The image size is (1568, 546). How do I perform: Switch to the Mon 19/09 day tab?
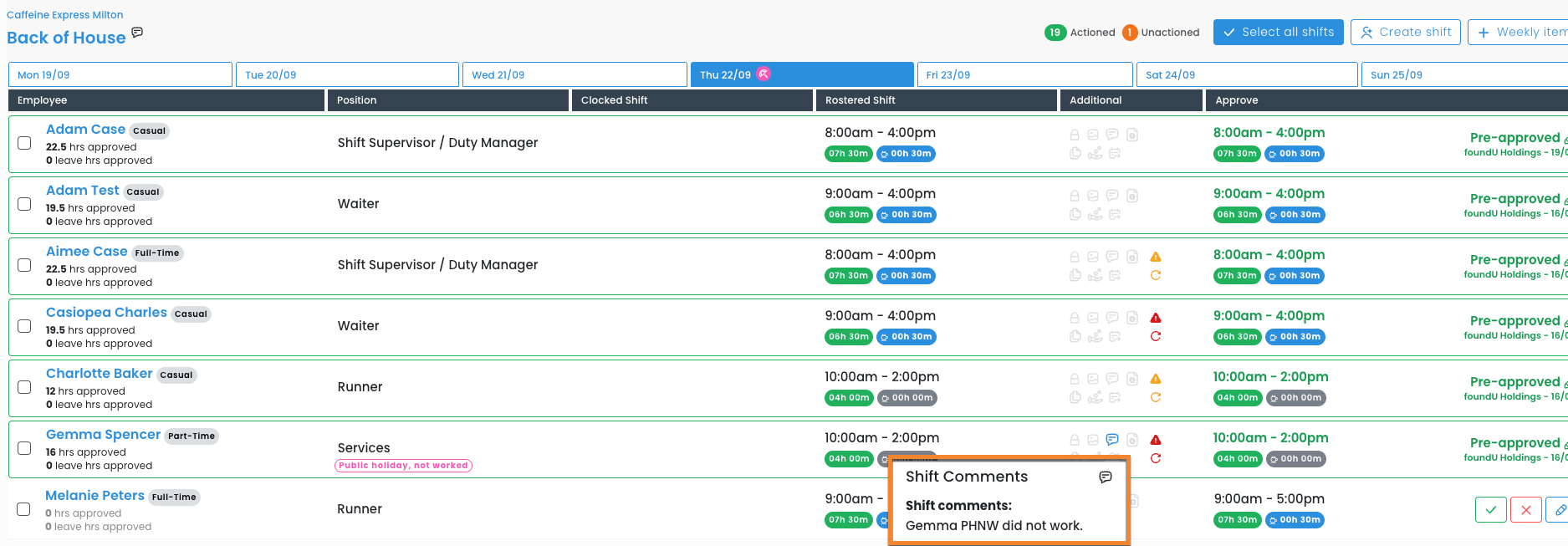point(120,74)
